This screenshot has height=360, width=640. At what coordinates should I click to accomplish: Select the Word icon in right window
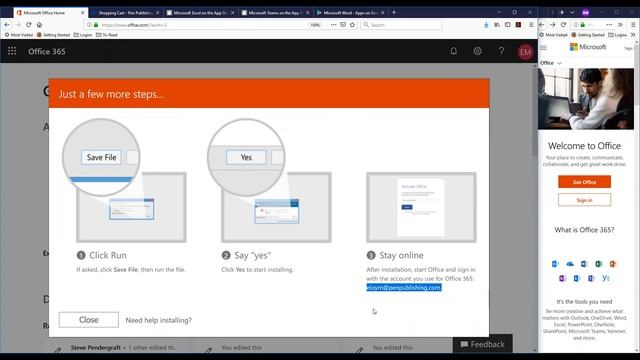tap(584, 264)
